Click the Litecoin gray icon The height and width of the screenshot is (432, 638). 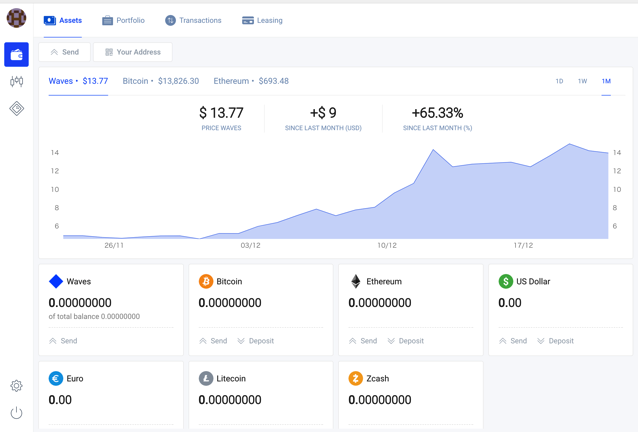pyautogui.click(x=206, y=378)
